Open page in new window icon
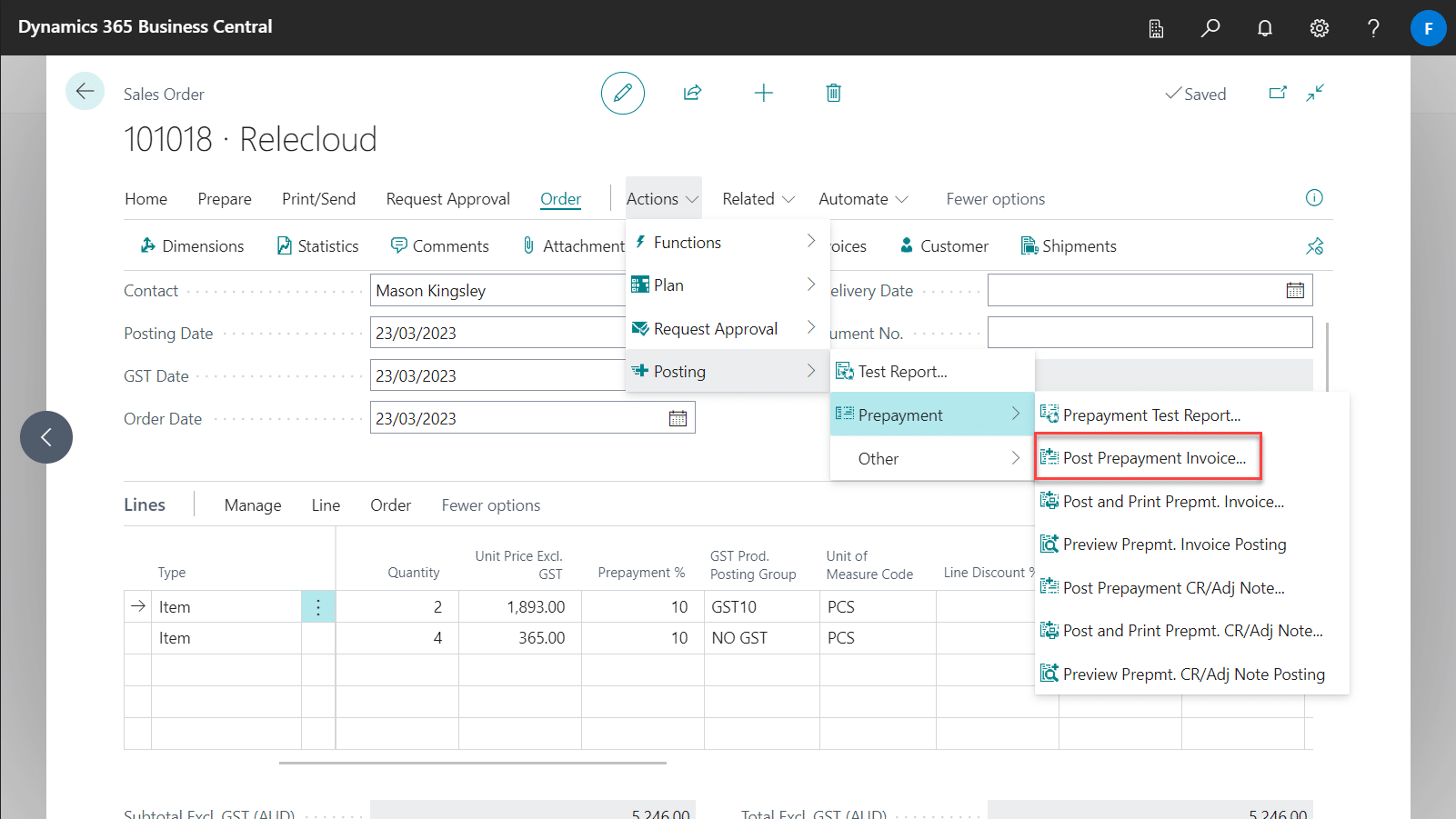Screen dimensions: 1456x819 (x=1278, y=93)
